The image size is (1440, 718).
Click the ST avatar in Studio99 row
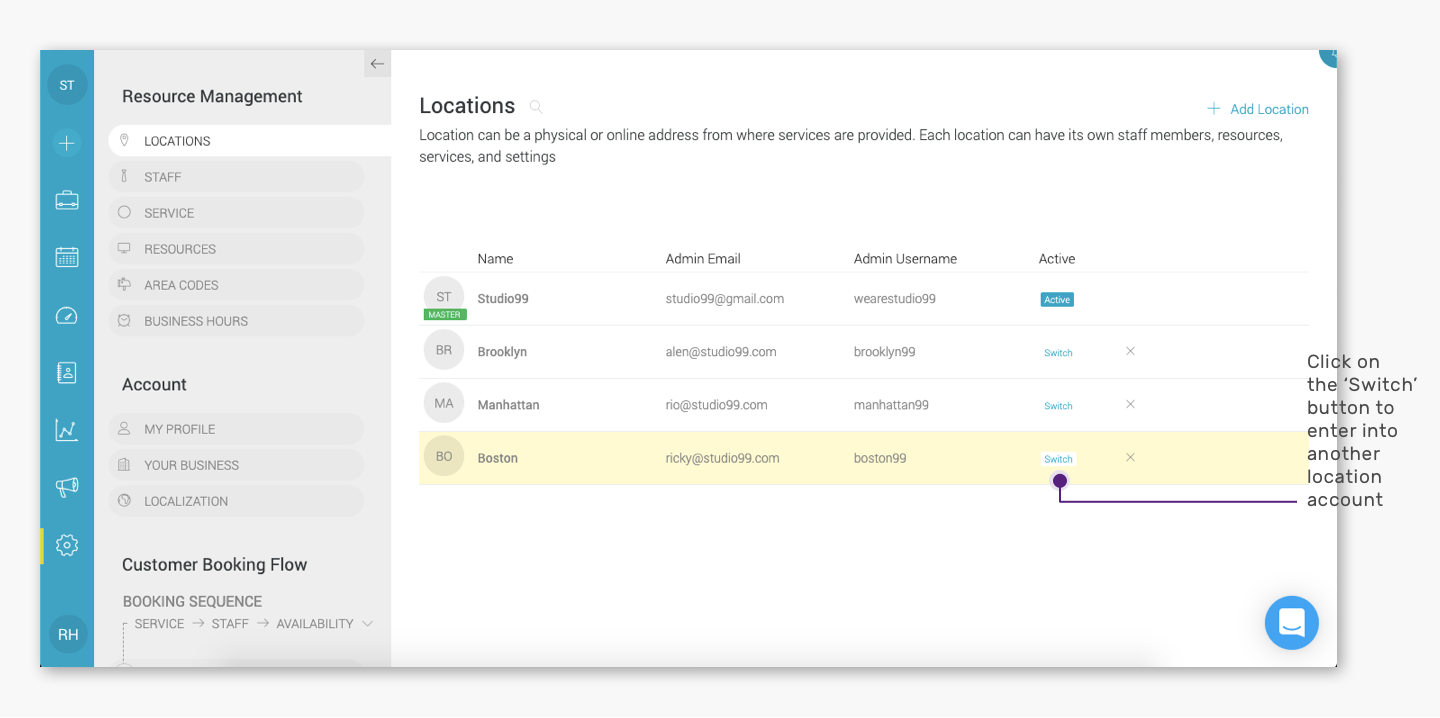click(x=444, y=297)
